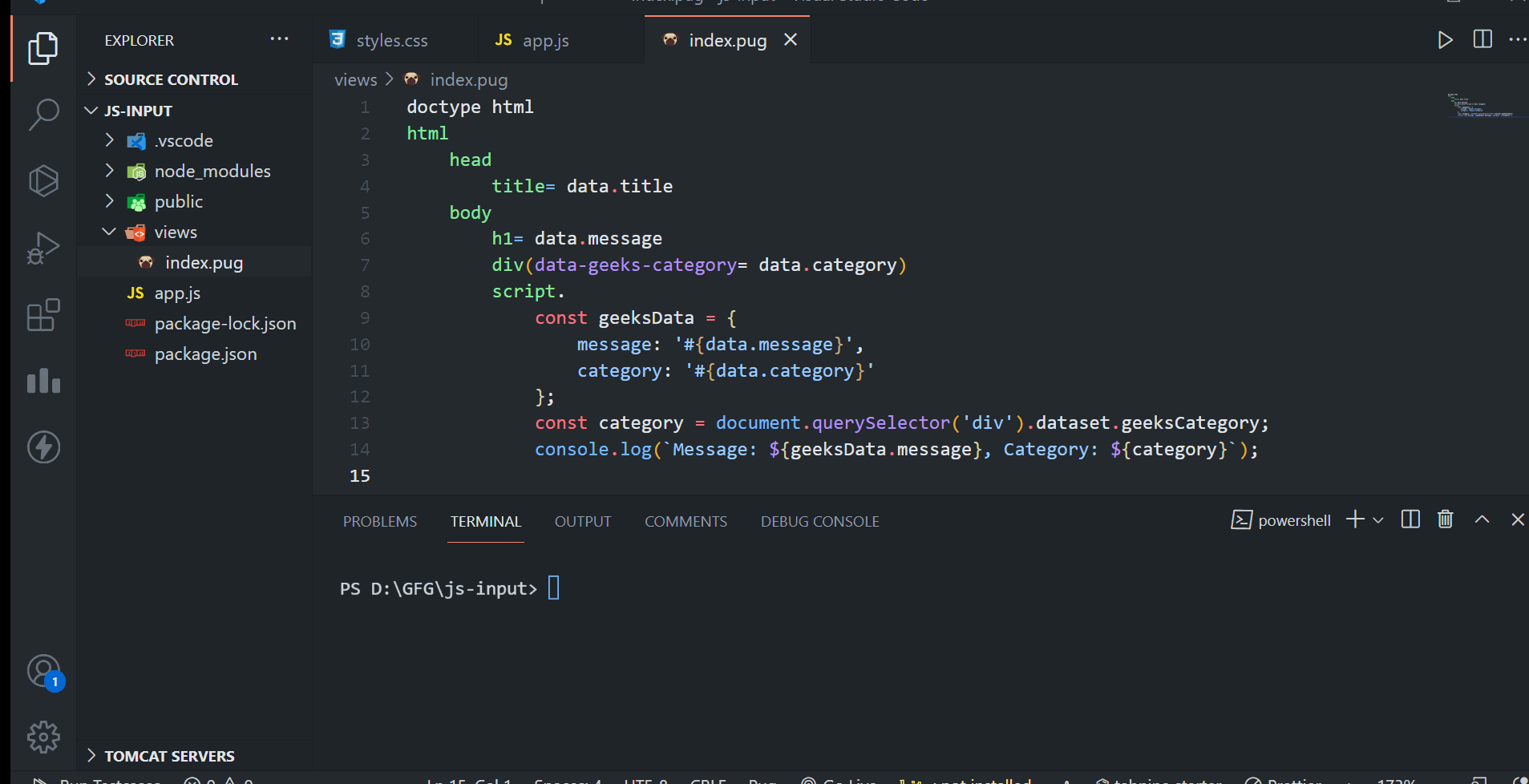This screenshot has height=784, width=1529.
Task: Run the file with play button
Action: 1445,40
